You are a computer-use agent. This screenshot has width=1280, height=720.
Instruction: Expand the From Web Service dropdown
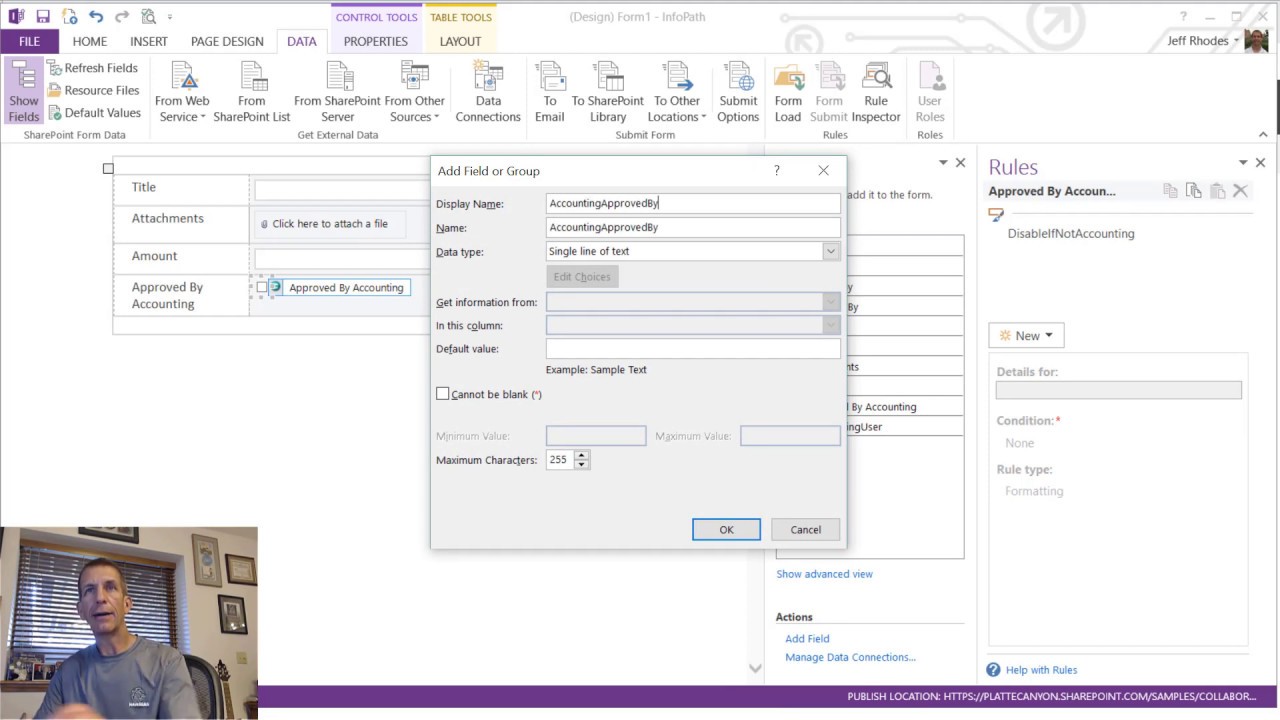pyautogui.click(x=182, y=92)
